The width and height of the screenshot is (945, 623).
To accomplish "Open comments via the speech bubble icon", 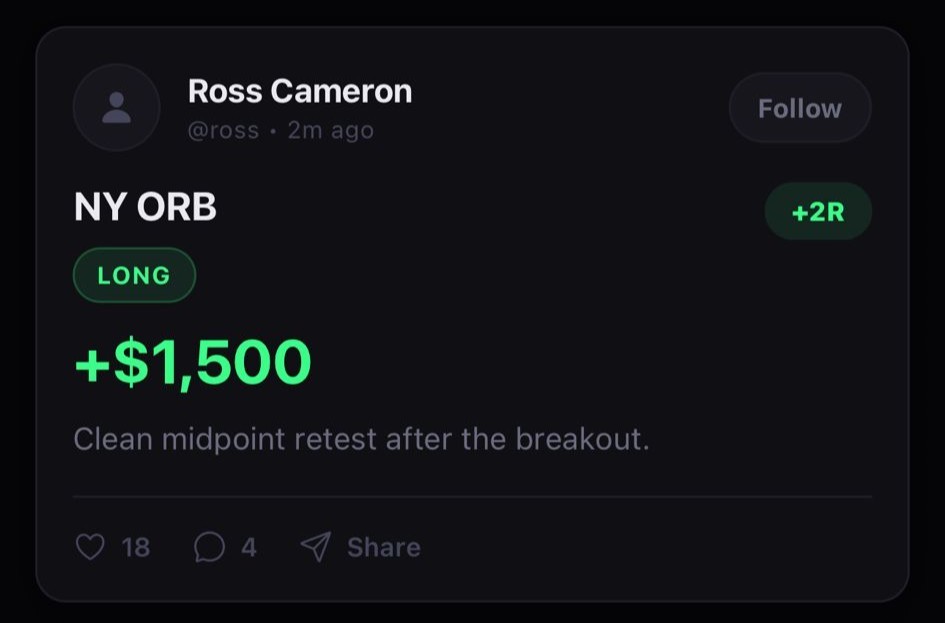I will [x=209, y=547].
